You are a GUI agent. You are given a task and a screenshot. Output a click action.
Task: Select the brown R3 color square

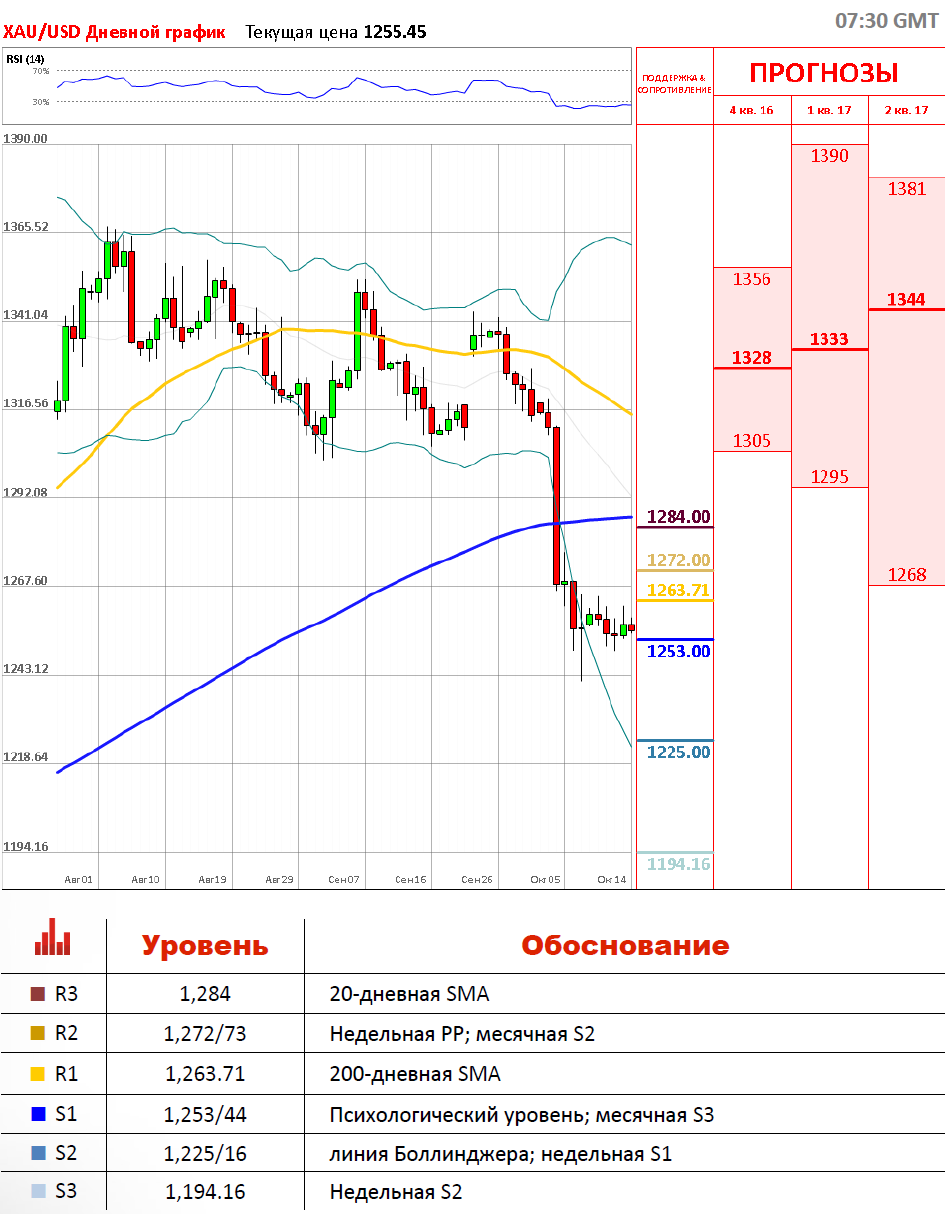click(38, 994)
